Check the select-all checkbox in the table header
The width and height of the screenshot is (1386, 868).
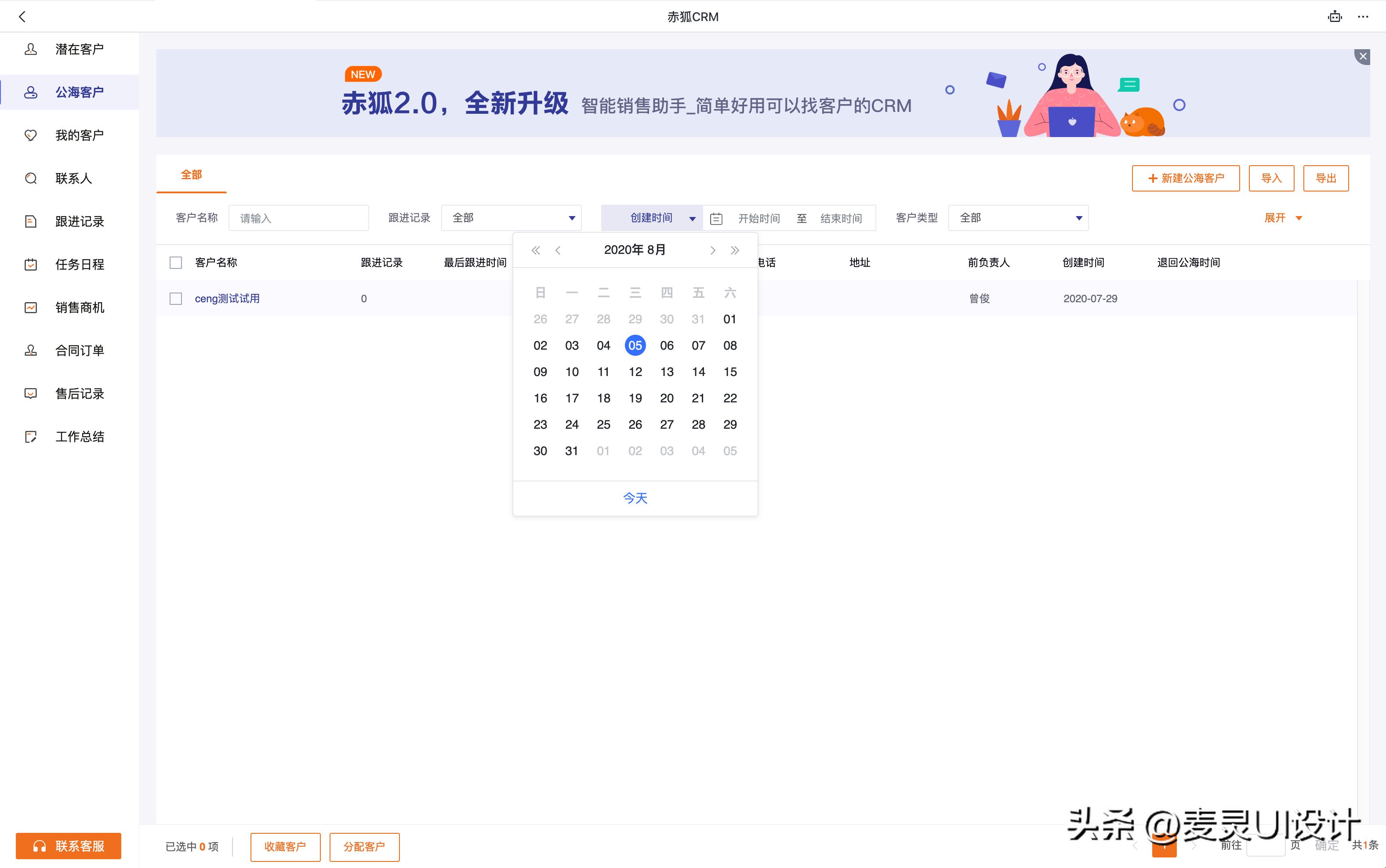point(176,262)
